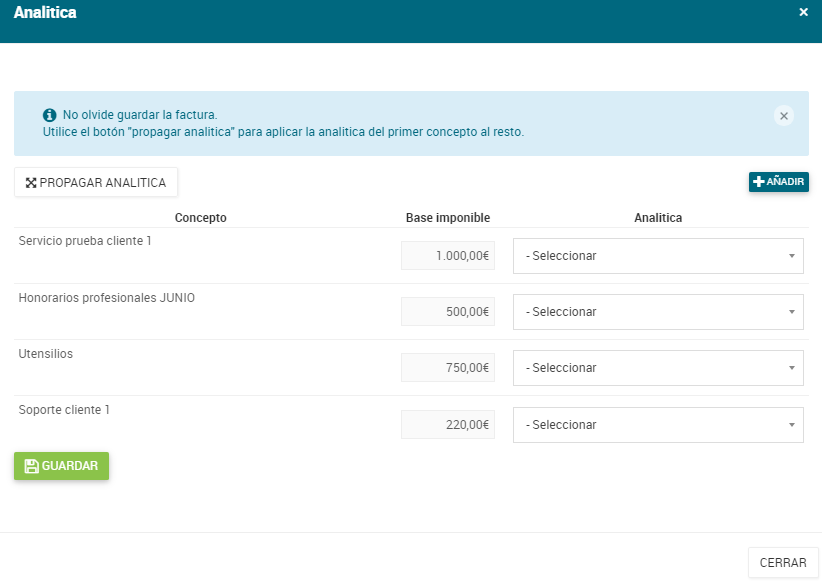Close the Analitica dialog with the X icon
The width and height of the screenshot is (822, 583).
(803, 12)
